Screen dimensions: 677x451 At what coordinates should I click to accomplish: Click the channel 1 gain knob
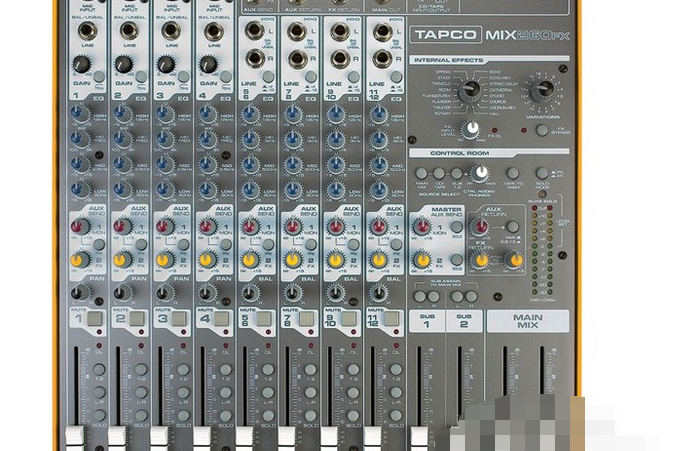pyautogui.click(x=81, y=64)
